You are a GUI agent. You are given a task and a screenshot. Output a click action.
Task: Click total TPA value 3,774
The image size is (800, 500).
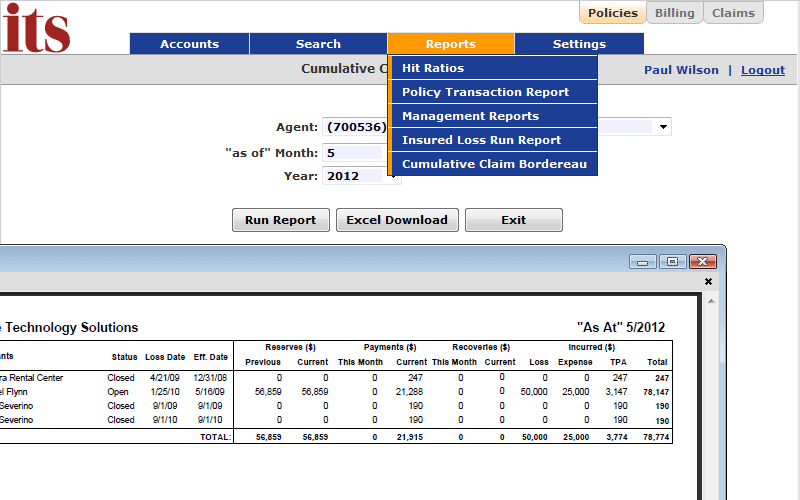[x=617, y=437]
